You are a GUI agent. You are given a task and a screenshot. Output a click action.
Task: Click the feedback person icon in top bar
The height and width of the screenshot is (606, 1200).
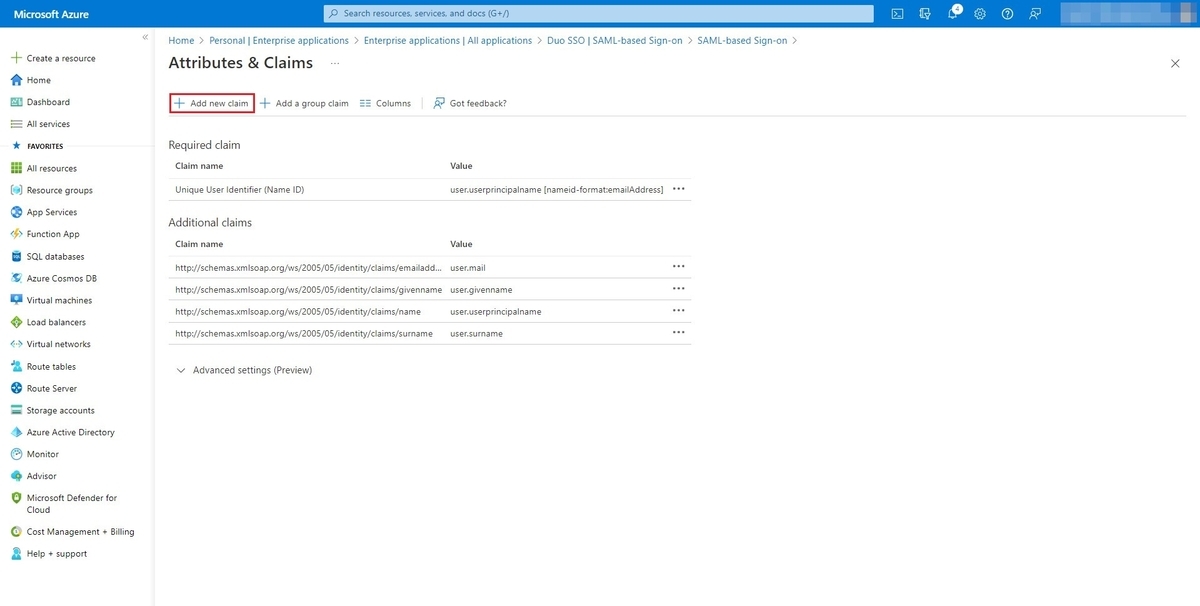[1035, 14]
